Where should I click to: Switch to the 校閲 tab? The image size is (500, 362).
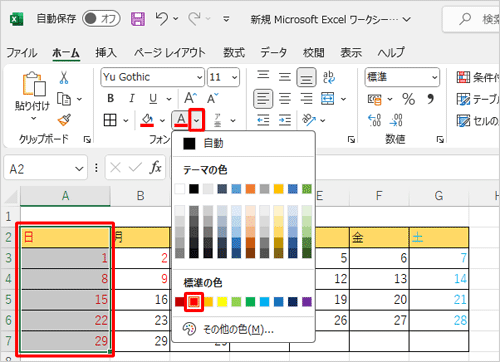coord(313,53)
